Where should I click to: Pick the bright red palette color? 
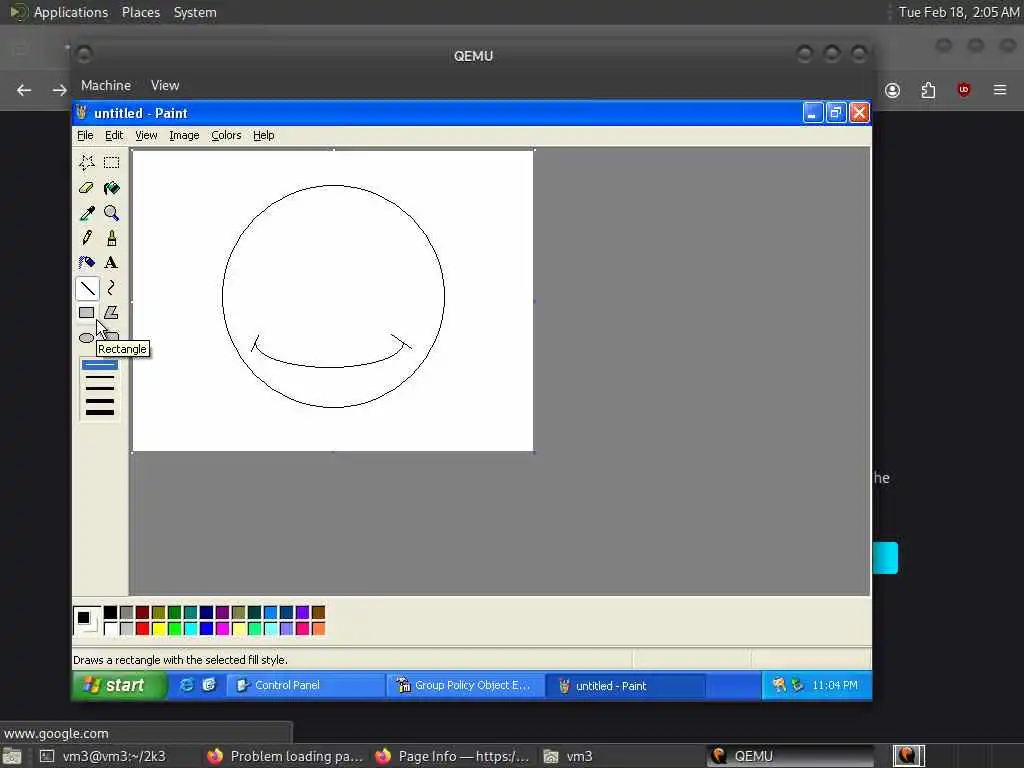pyautogui.click(x=142, y=628)
